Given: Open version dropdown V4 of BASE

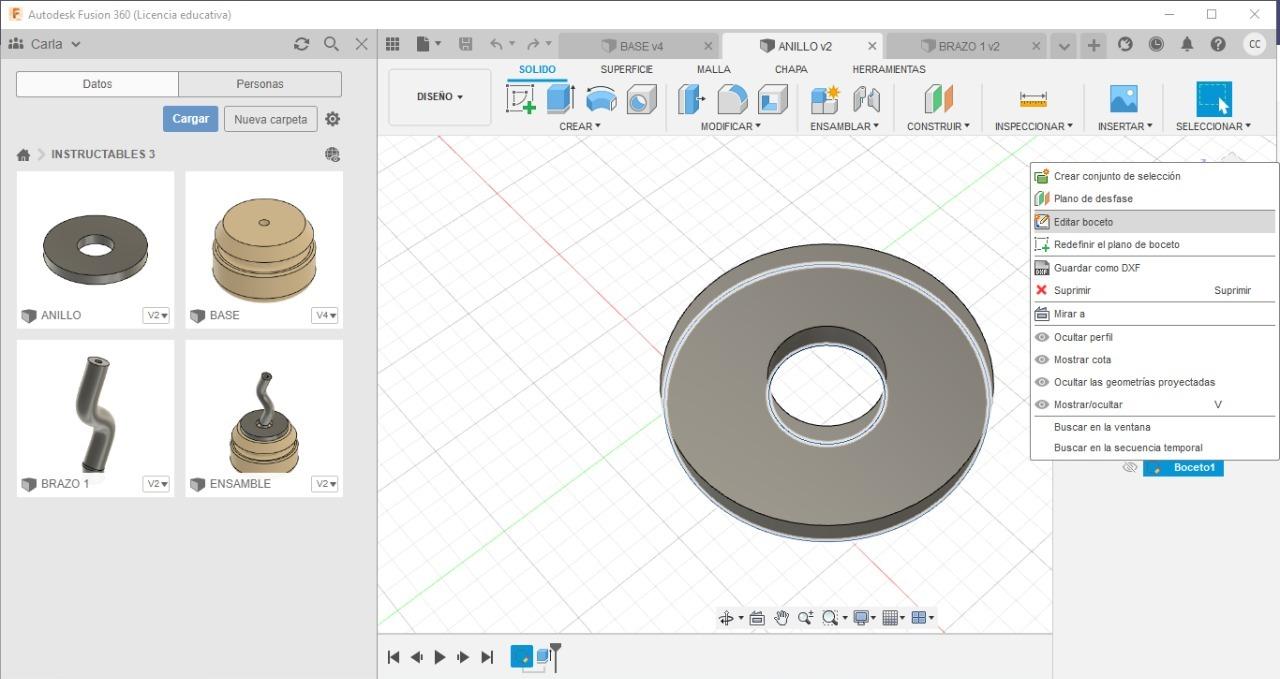Looking at the screenshot, I should [x=326, y=315].
